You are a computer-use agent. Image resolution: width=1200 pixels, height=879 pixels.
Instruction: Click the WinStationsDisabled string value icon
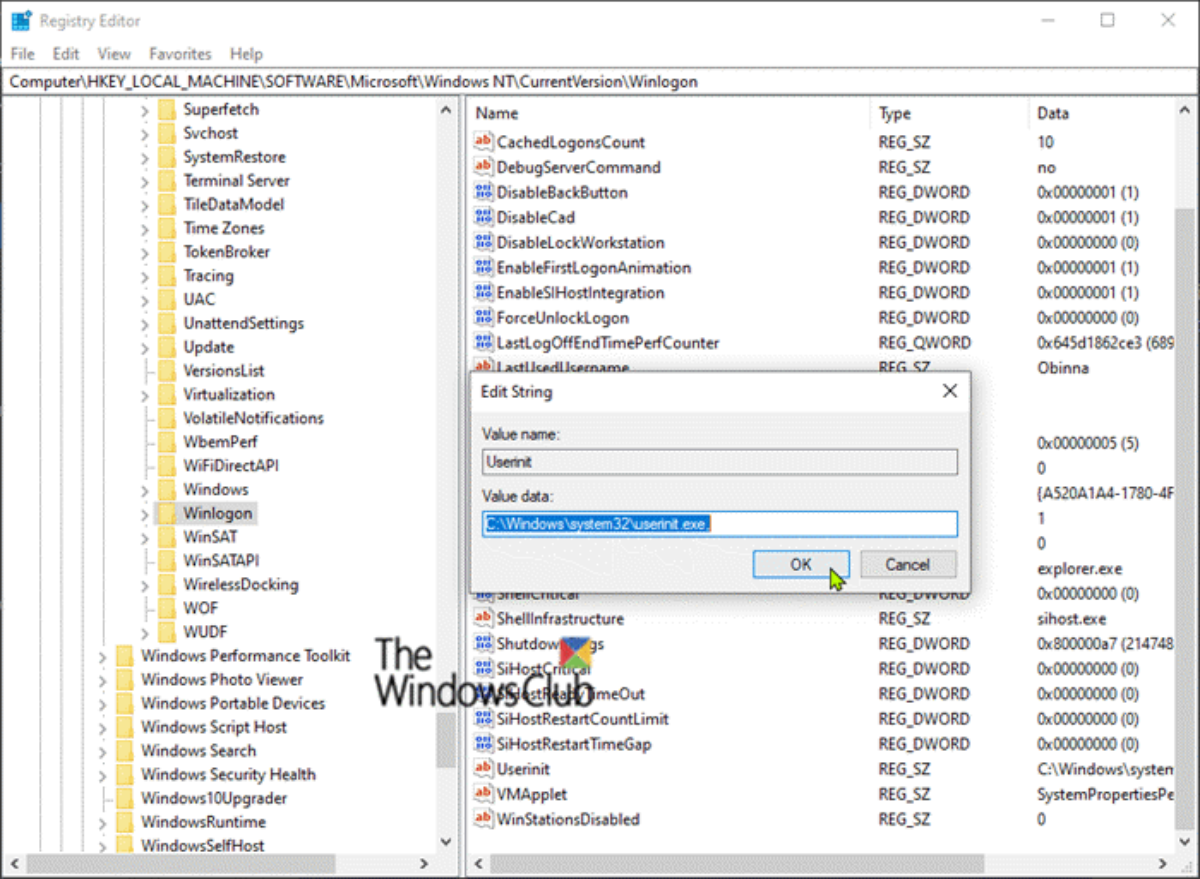[484, 818]
